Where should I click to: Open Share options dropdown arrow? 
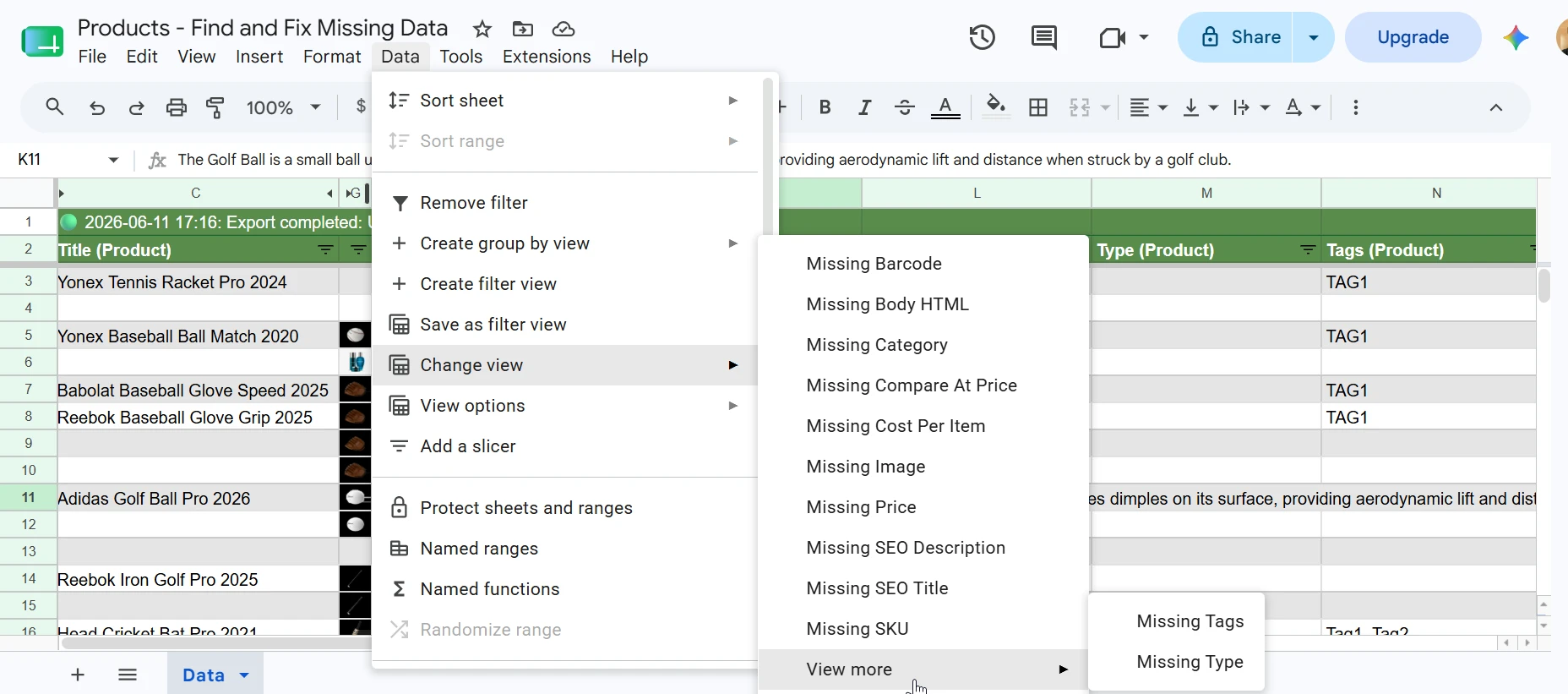[x=1314, y=37]
